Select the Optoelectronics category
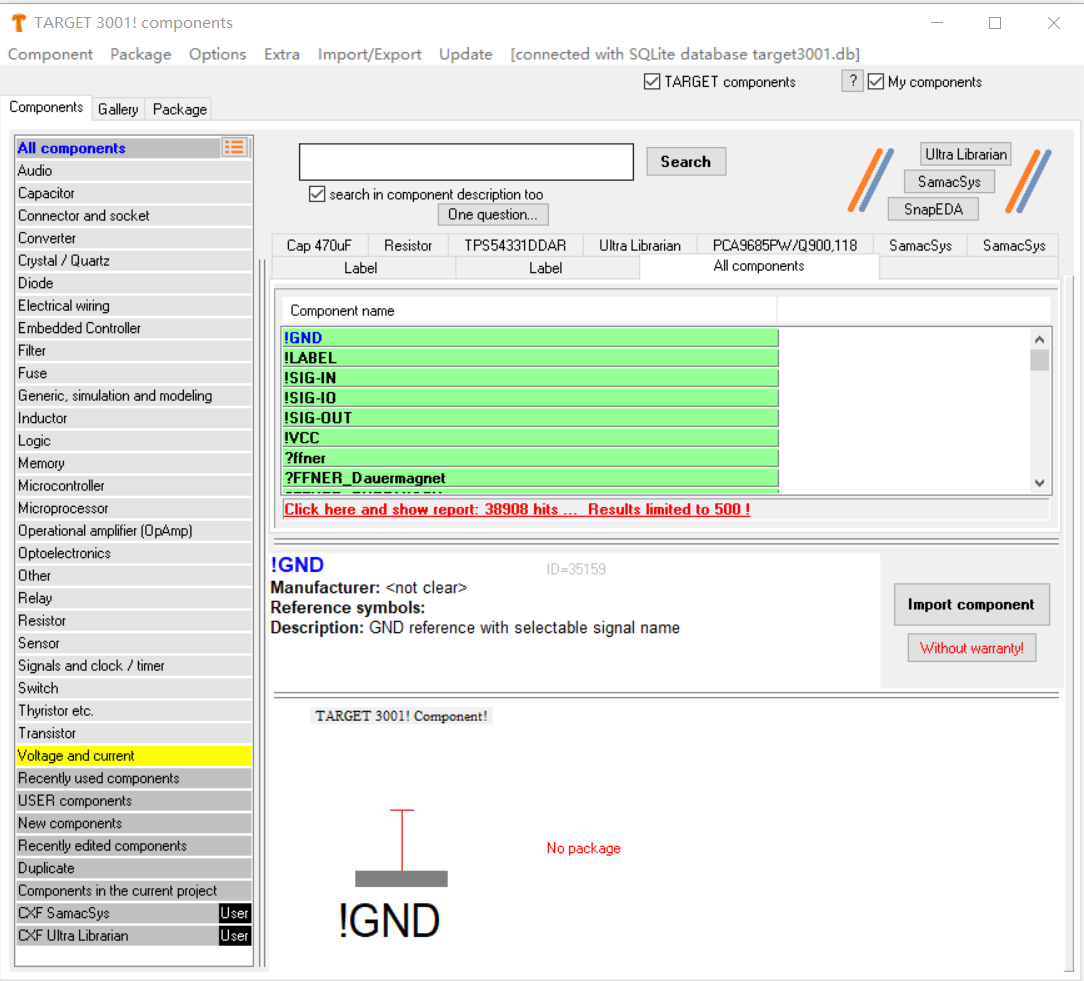Screen dimensions: 1084x981 coord(134,553)
